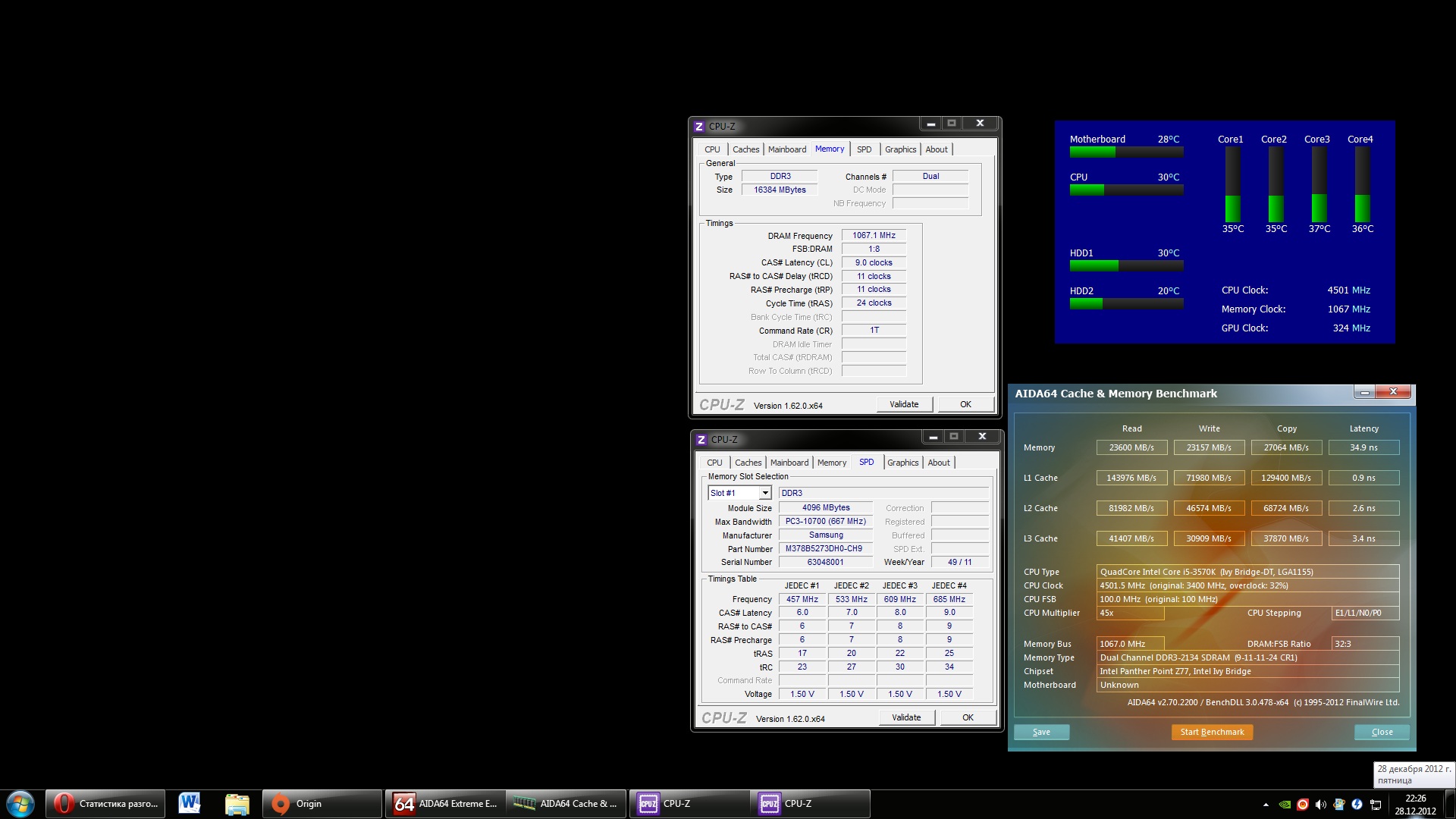1456x819 pixels.
Task: Click JEDEC #4 frequency 685 MHz
Action: (x=949, y=599)
